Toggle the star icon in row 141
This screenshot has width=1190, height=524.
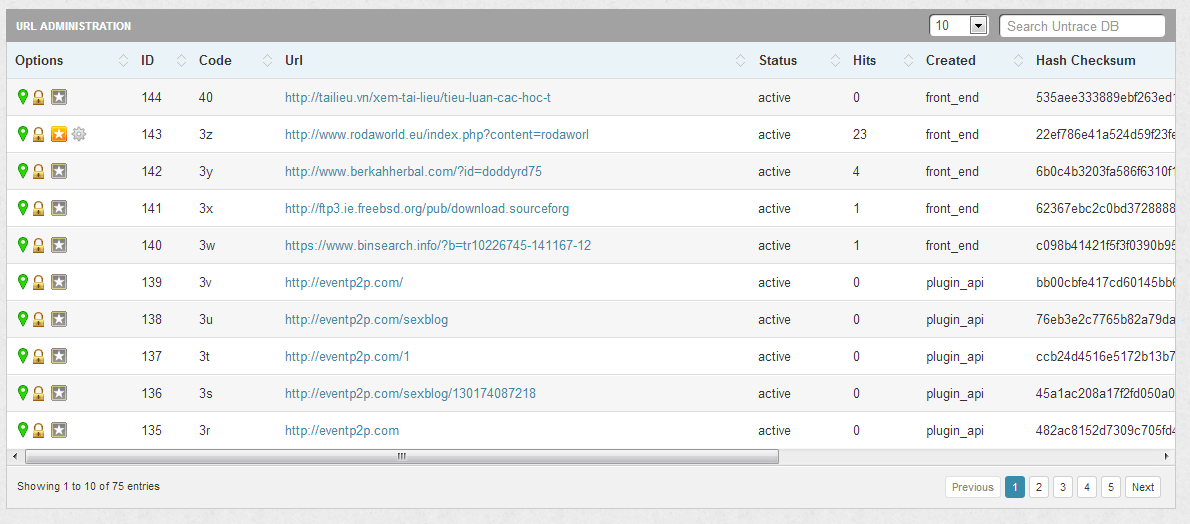[59, 208]
